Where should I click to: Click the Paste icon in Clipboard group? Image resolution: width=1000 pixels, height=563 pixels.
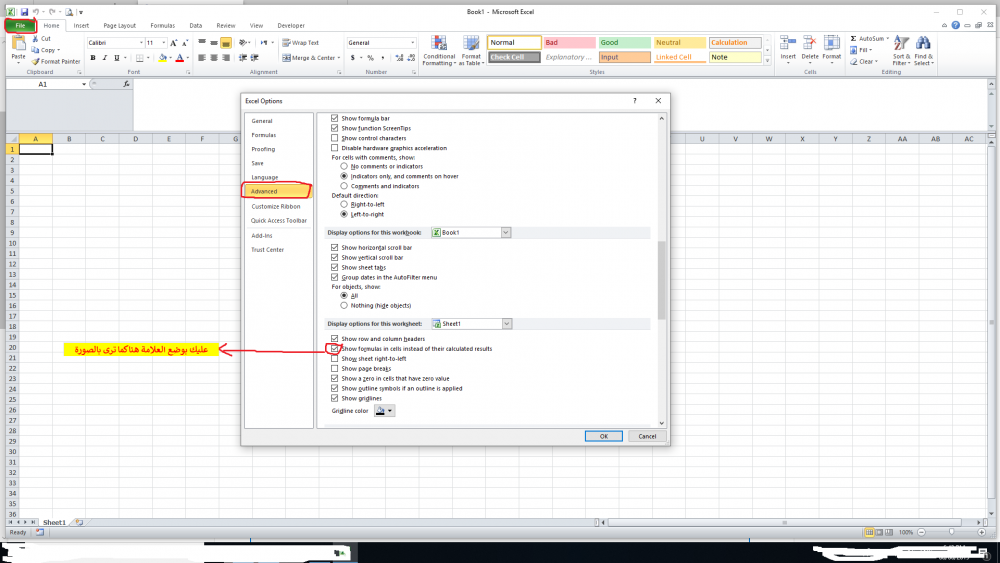point(18,44)
